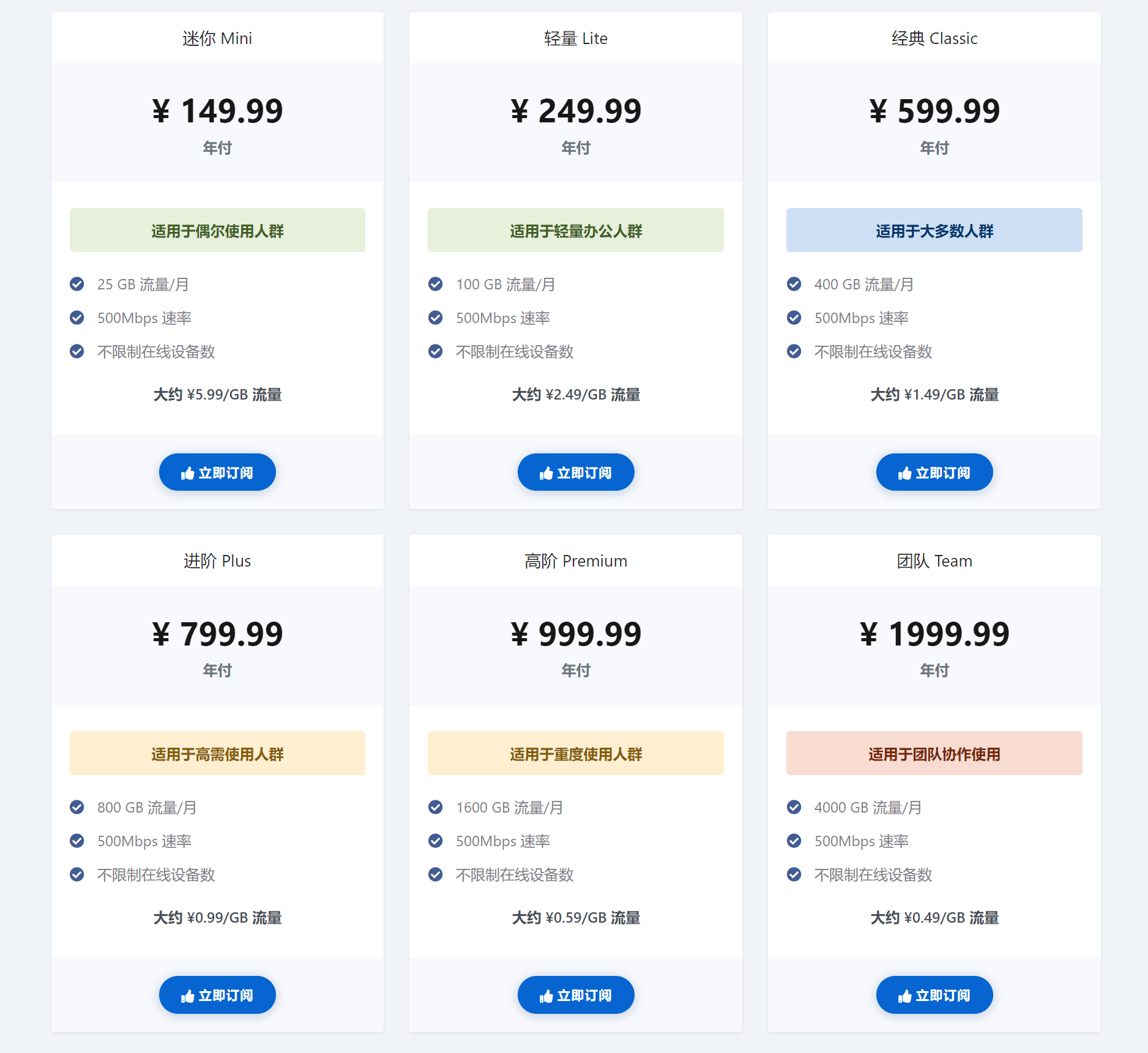The height and width of the screenshot is (1053, 1148).
Task: Click the 适用于团队协作使用 badge
Action: point(934,753)
